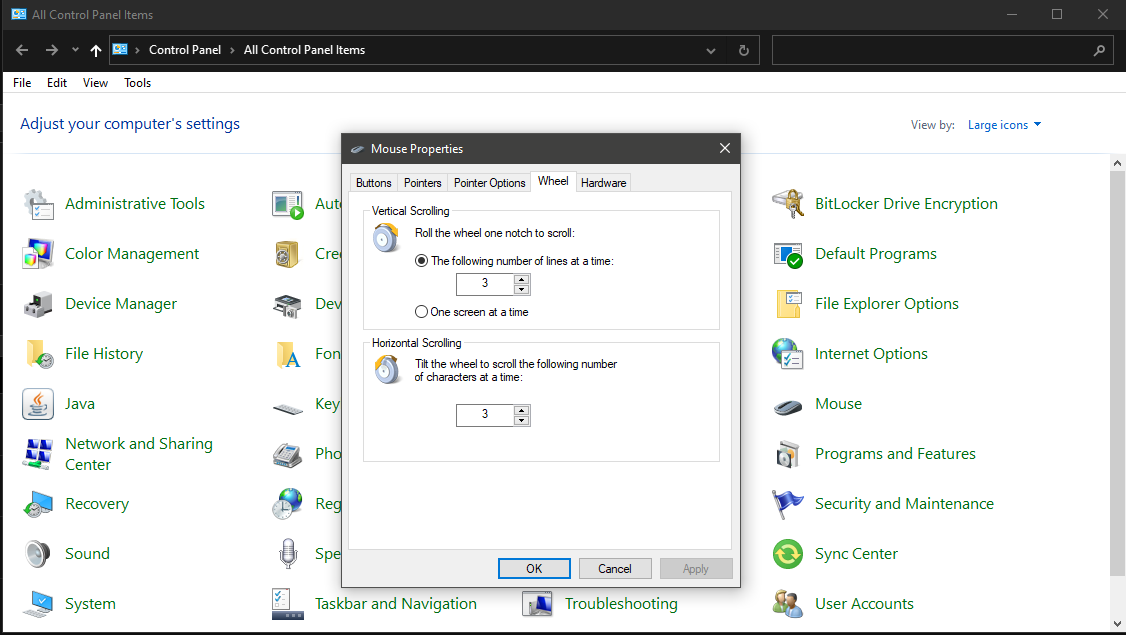
Task: Open Network and Sharing Center icon
Action: click(x=38, y=454)
